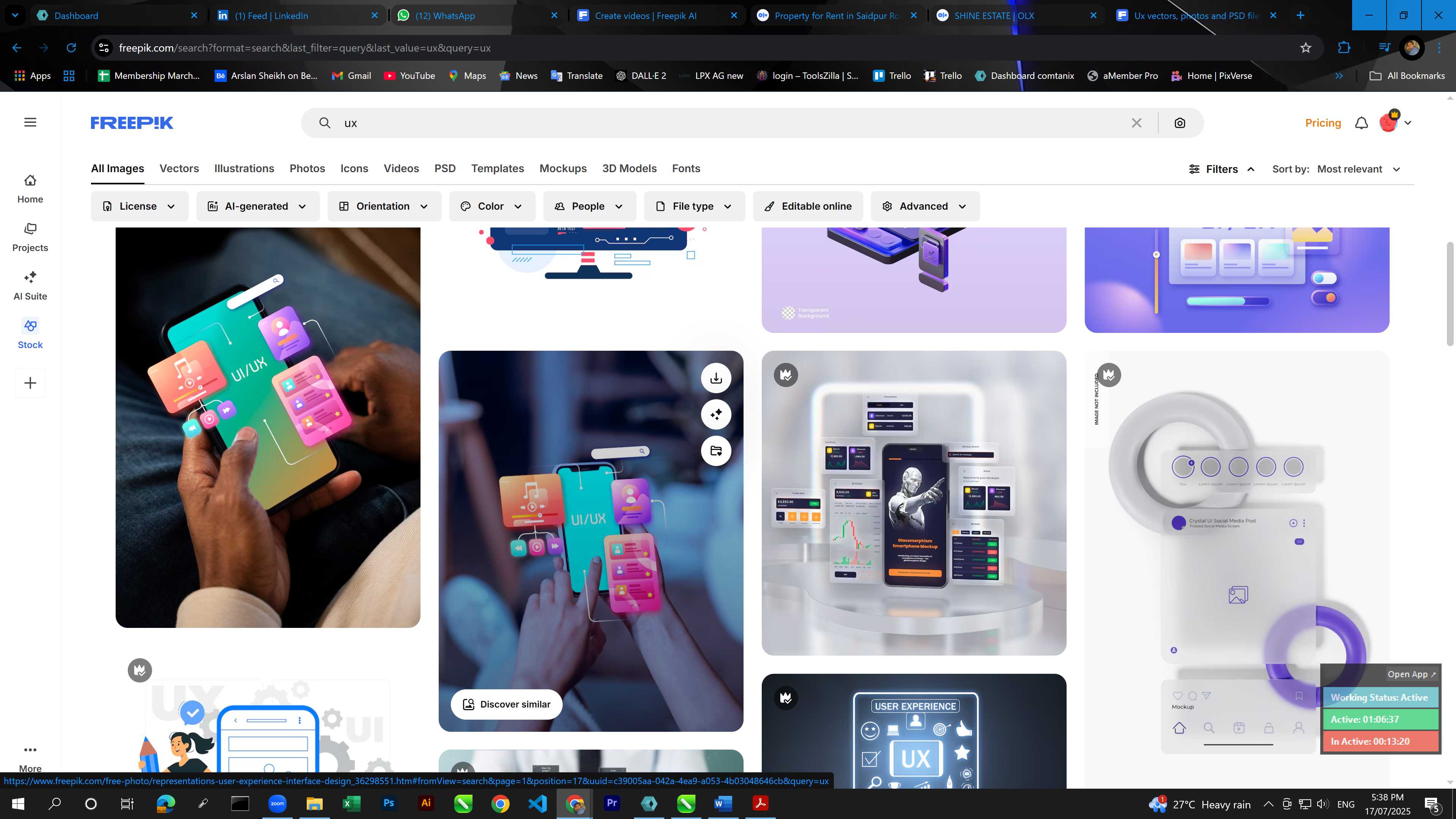Click Discover similar button

[x=507, y=704]
